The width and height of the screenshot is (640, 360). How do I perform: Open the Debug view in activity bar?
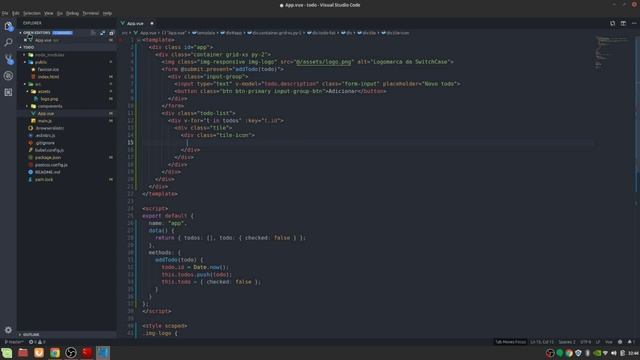[8, 76]
